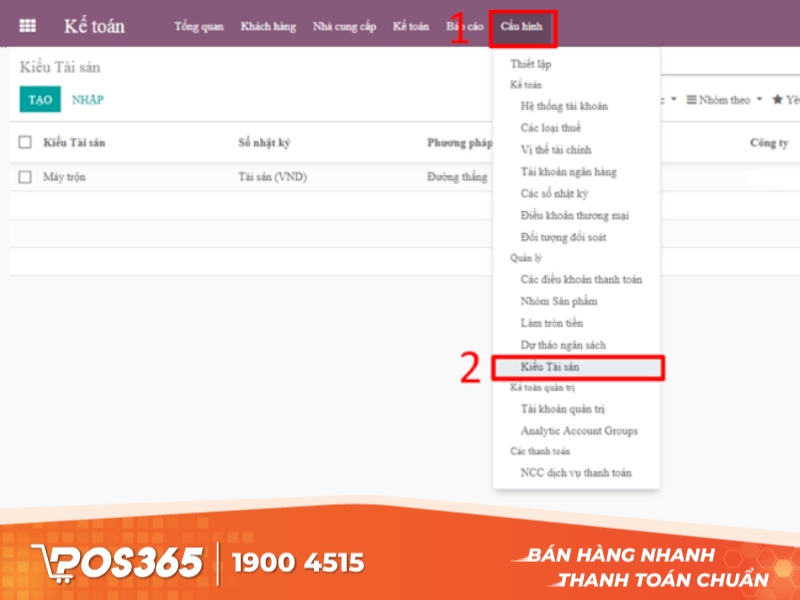Select Kiểu Tài sản from menu
Image resolution: width=800 pixels, height=600 pixels.
(x=550, y=367)
